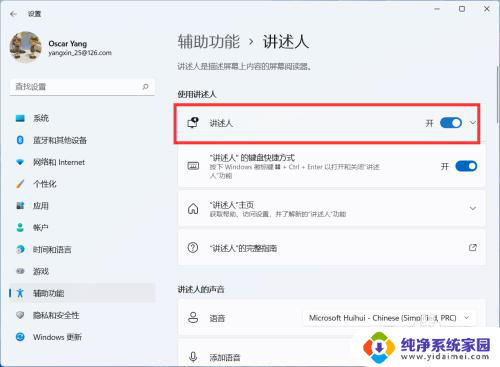Open 隐私和安全性 settings category

[x=82, y=315]
